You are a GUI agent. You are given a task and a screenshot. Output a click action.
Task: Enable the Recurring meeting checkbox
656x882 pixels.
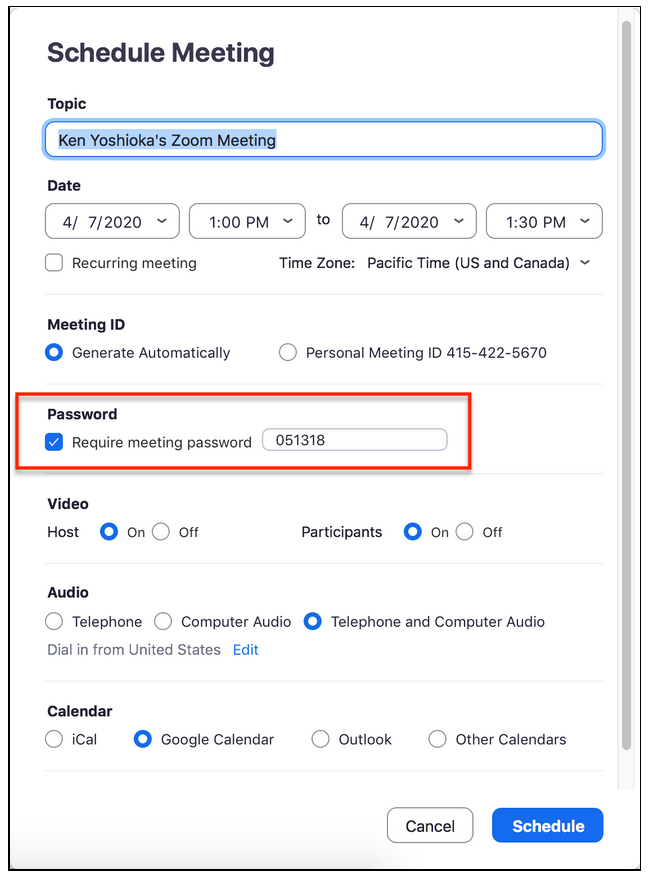[55, 263]
